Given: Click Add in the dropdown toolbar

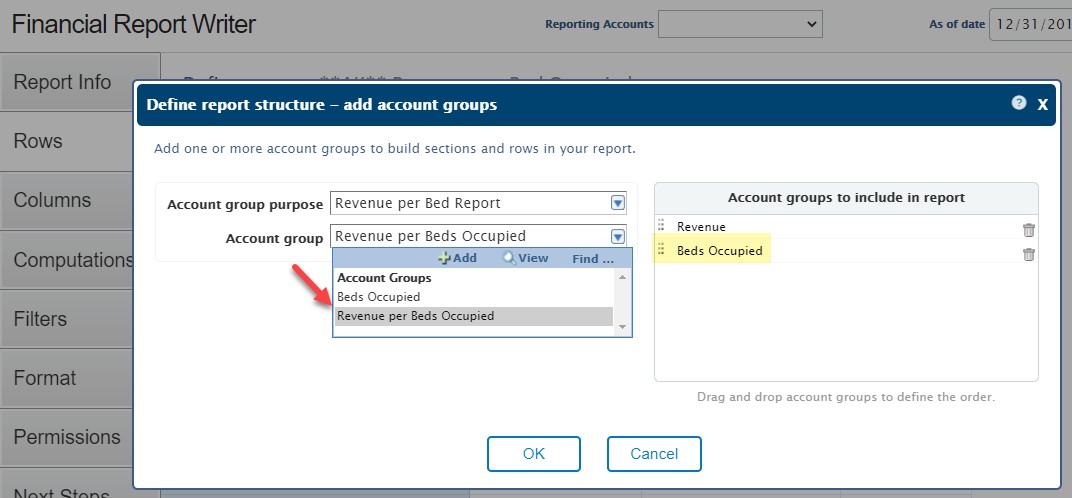Looking at the screenshot, I should [457, 258].
